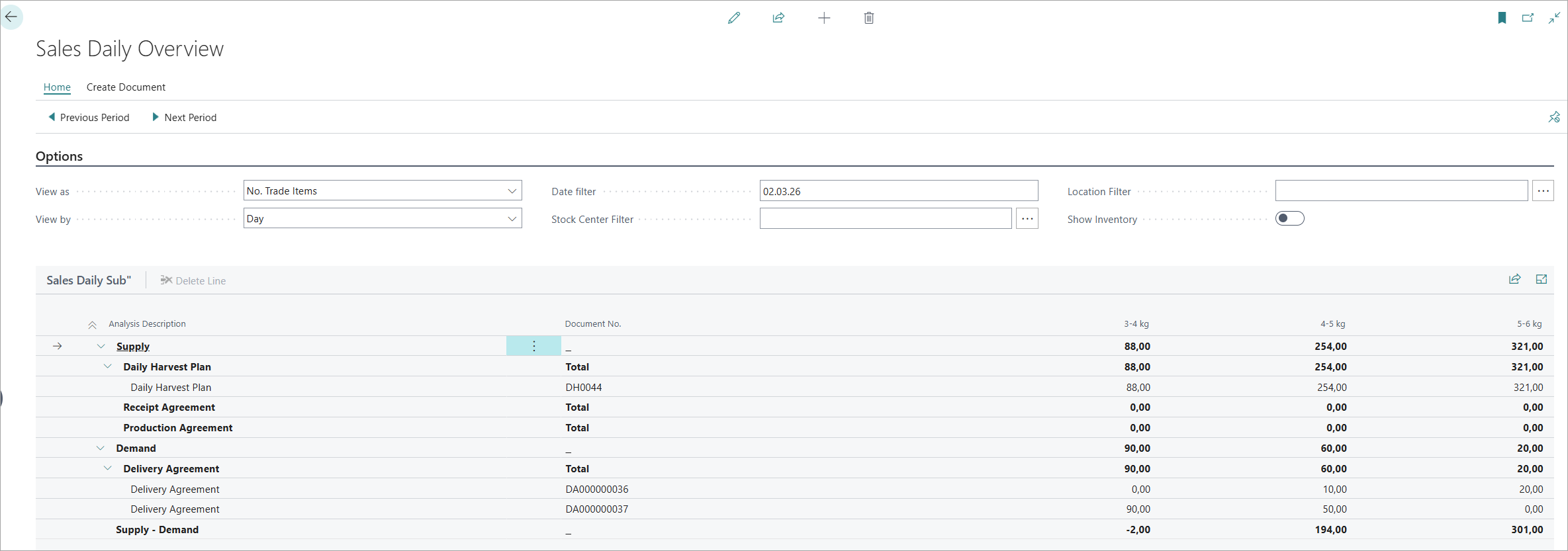Open page in a new window icon
Image resolution: width=1568 pixels, height=551 pixels.
pos(1528,18)
